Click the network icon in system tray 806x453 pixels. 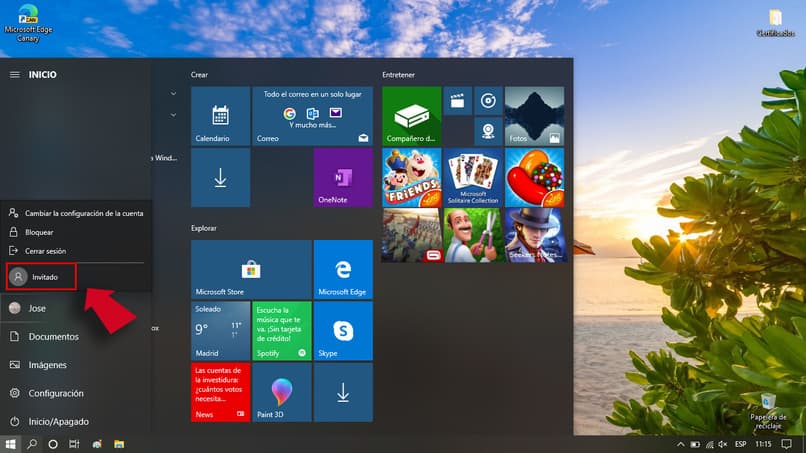pyautogui.click(x=709, y=444)
